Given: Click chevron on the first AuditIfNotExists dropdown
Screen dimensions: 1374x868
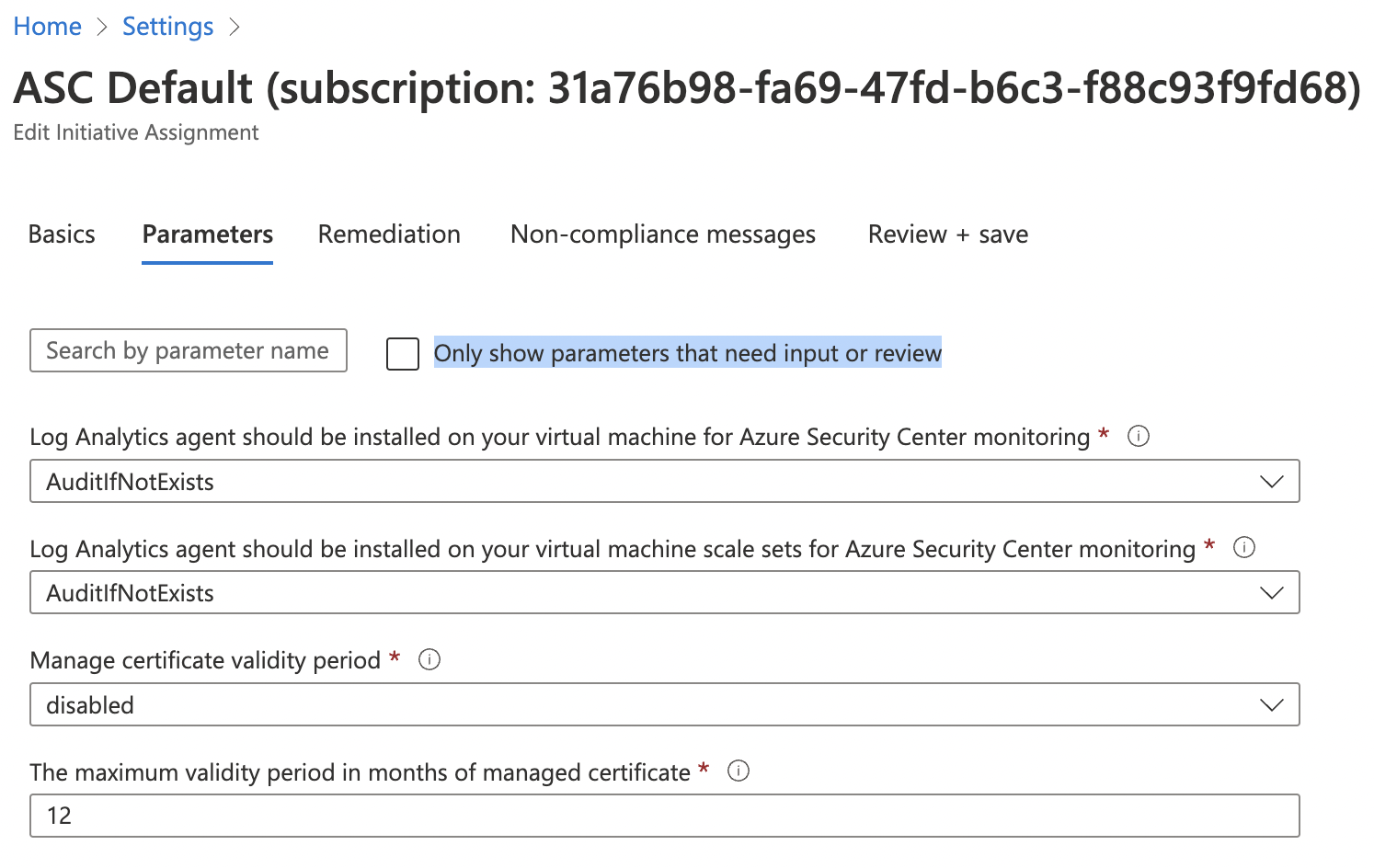Looking at the screenshot, I should click(x=1272, y=480).
